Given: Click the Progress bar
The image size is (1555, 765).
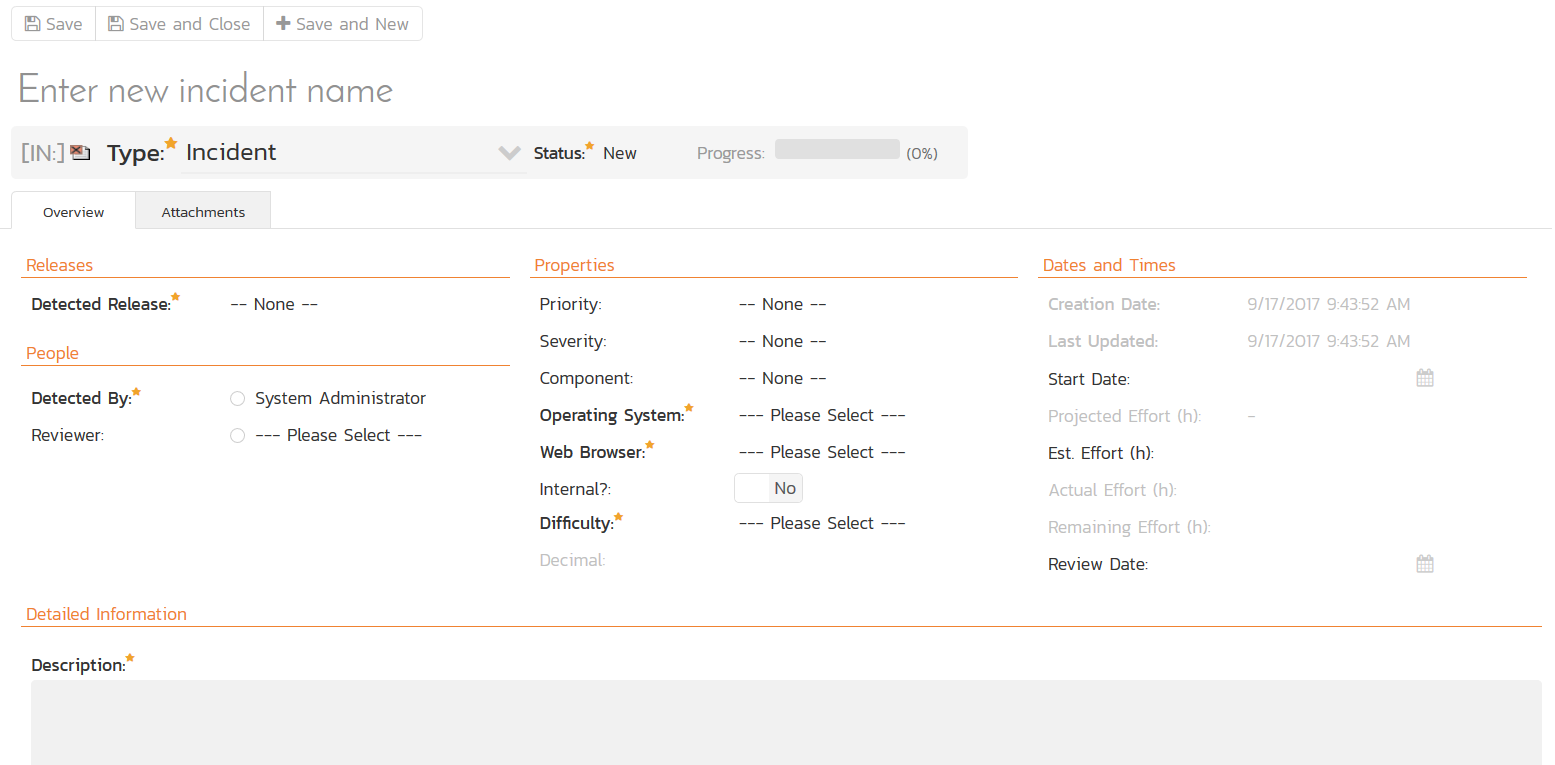Looking at the screenshot, I should tap(837, 150).
